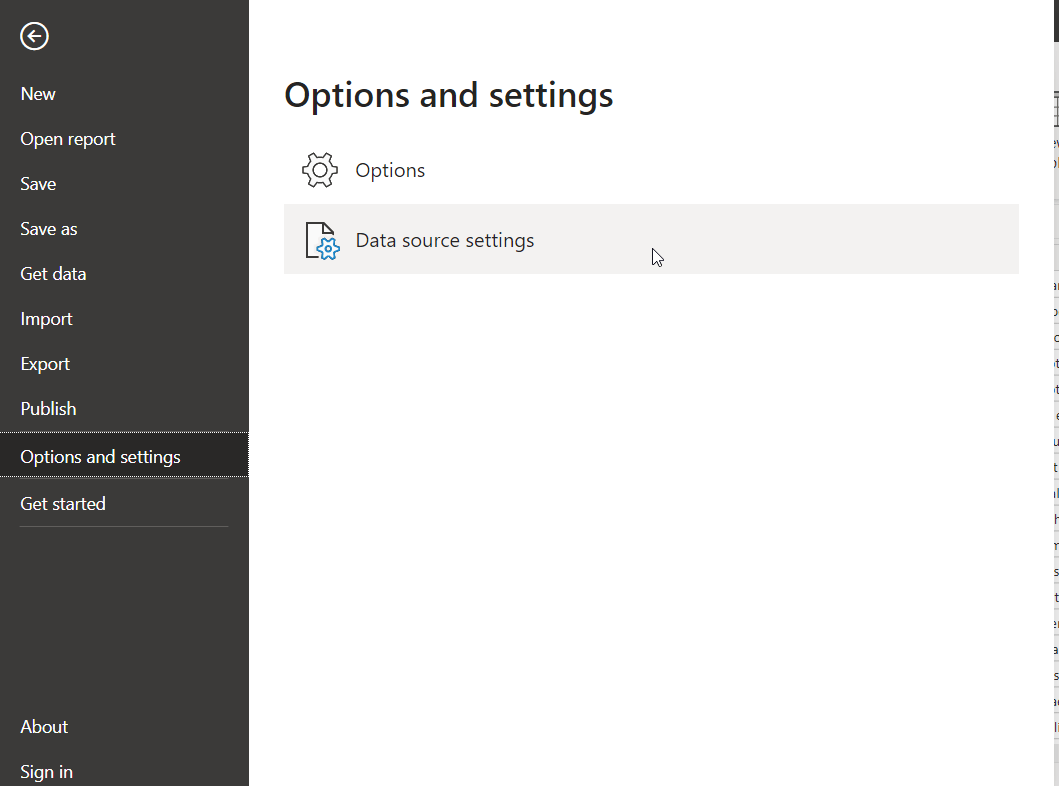This screenshot has width=1059, height=786.
Task: Click the Options gear icon
Action: pos(319,170)
